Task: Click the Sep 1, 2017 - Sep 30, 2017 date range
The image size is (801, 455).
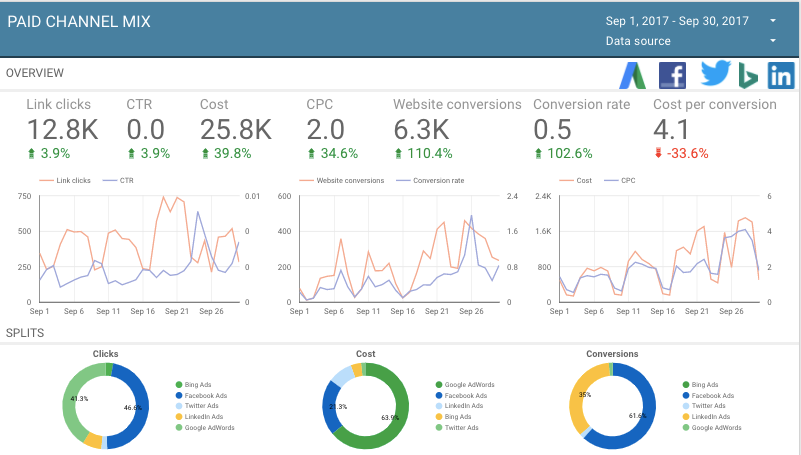Action: coord(677,20)
